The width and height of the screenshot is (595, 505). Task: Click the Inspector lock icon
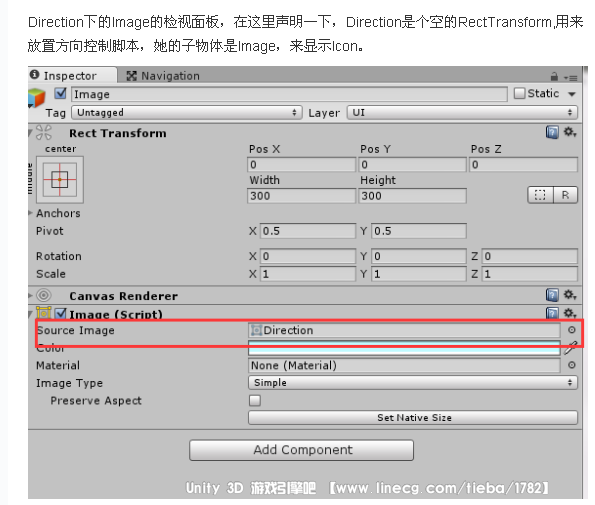tap(554, 77)
